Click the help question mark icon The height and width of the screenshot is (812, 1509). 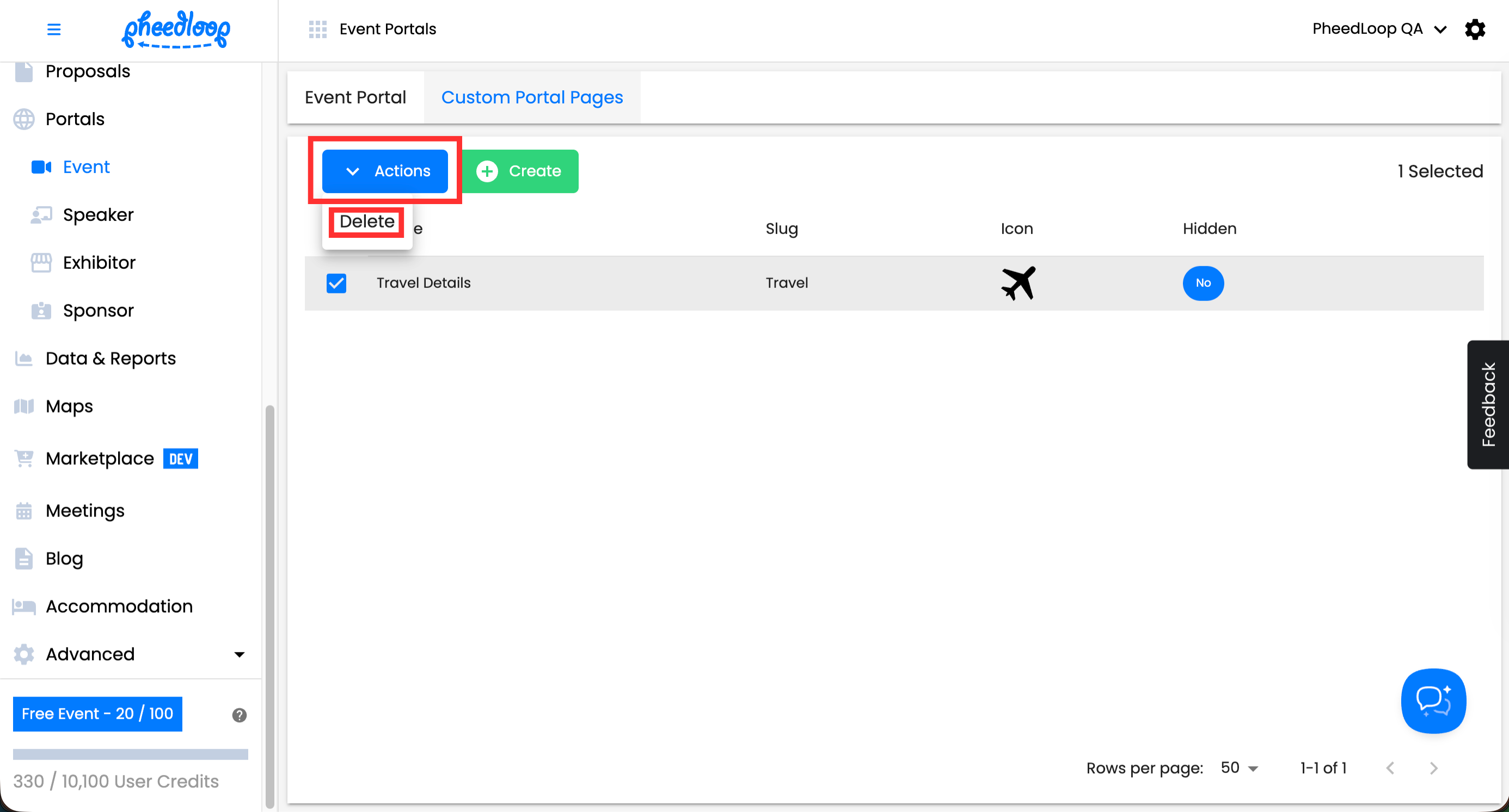(x=239, y=715)
